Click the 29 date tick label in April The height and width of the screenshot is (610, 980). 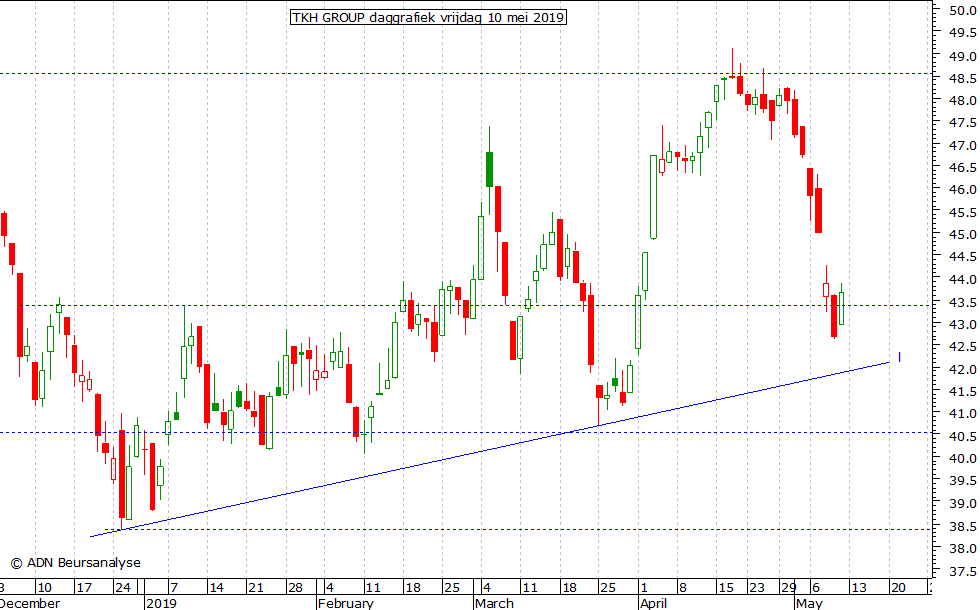789,588
